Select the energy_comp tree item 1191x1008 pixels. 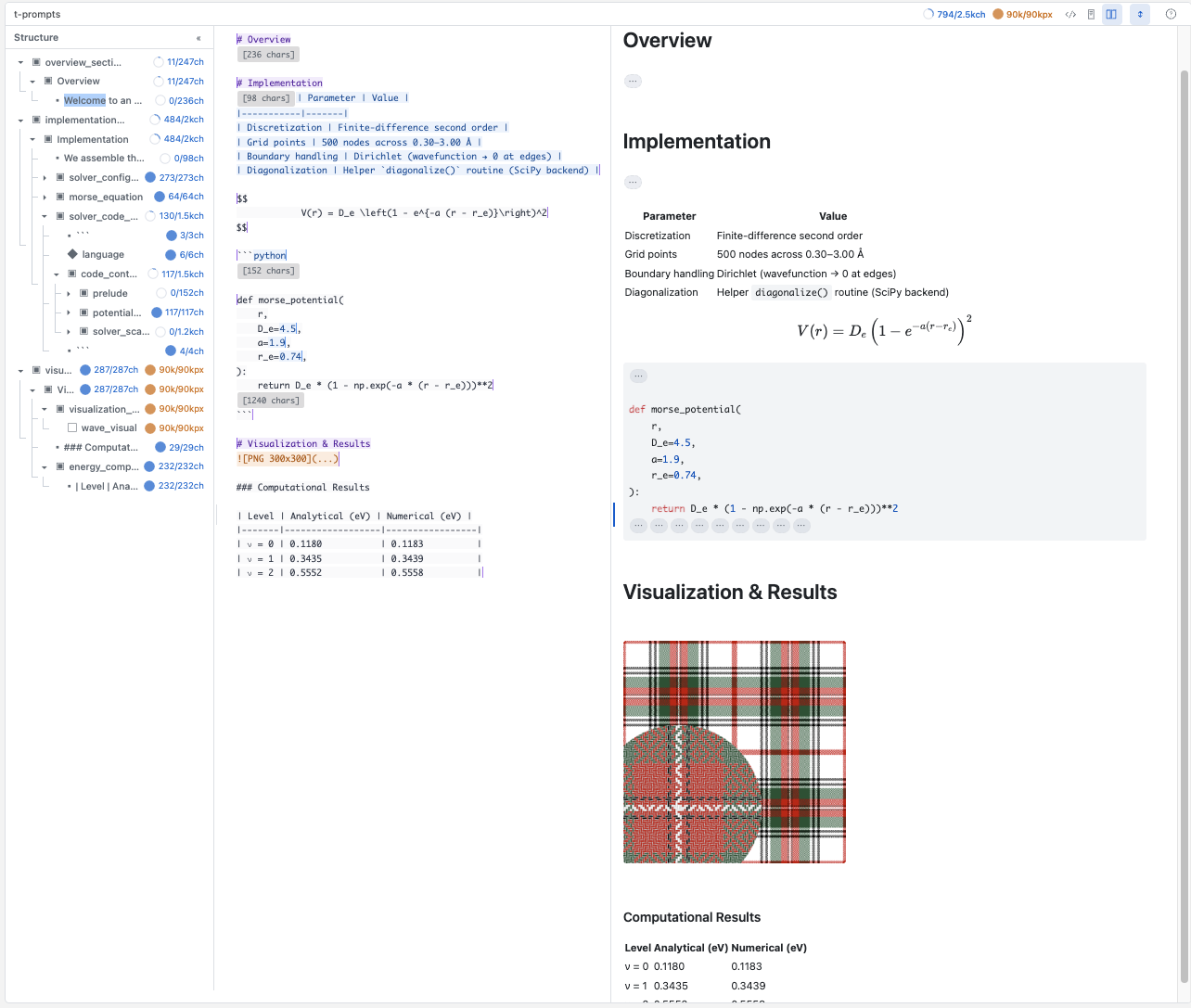[x=103, y=467]
